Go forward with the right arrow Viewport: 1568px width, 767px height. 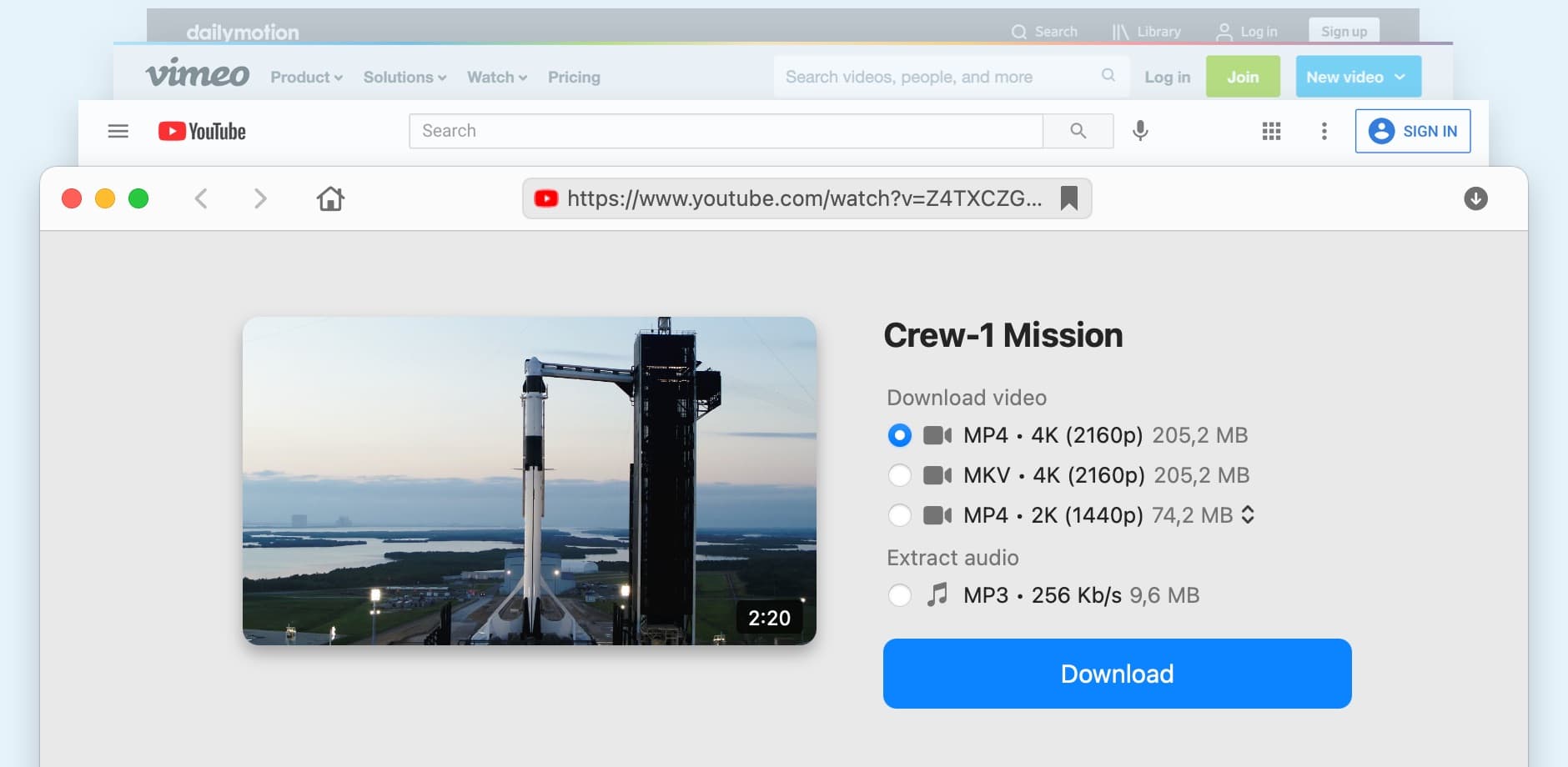tap(260, 198)
